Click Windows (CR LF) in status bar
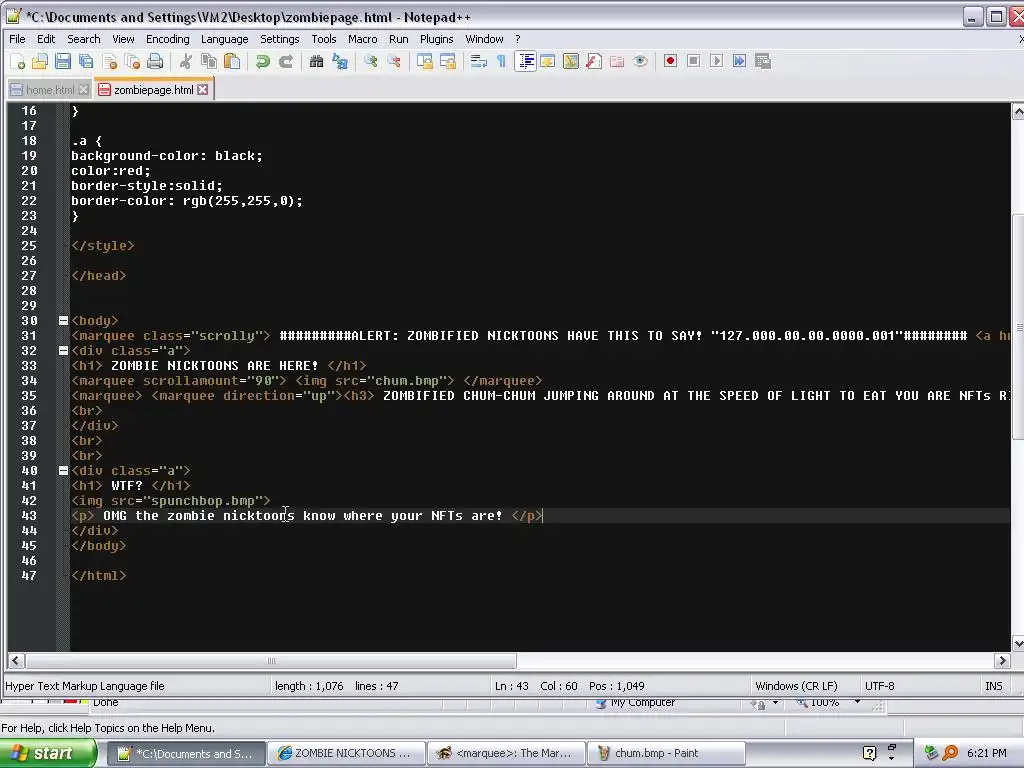The height and width of the screenshot is (768, 1024). tap(796, 686)
